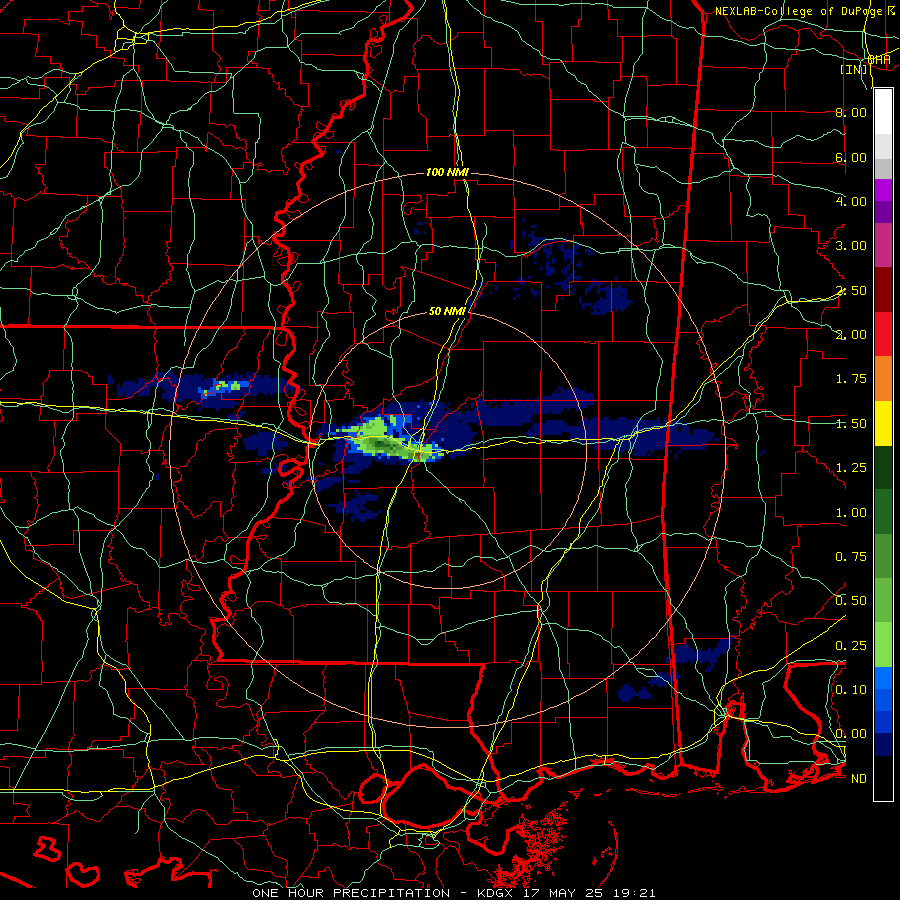Click the 8.00 legend value

coord(851,112)
